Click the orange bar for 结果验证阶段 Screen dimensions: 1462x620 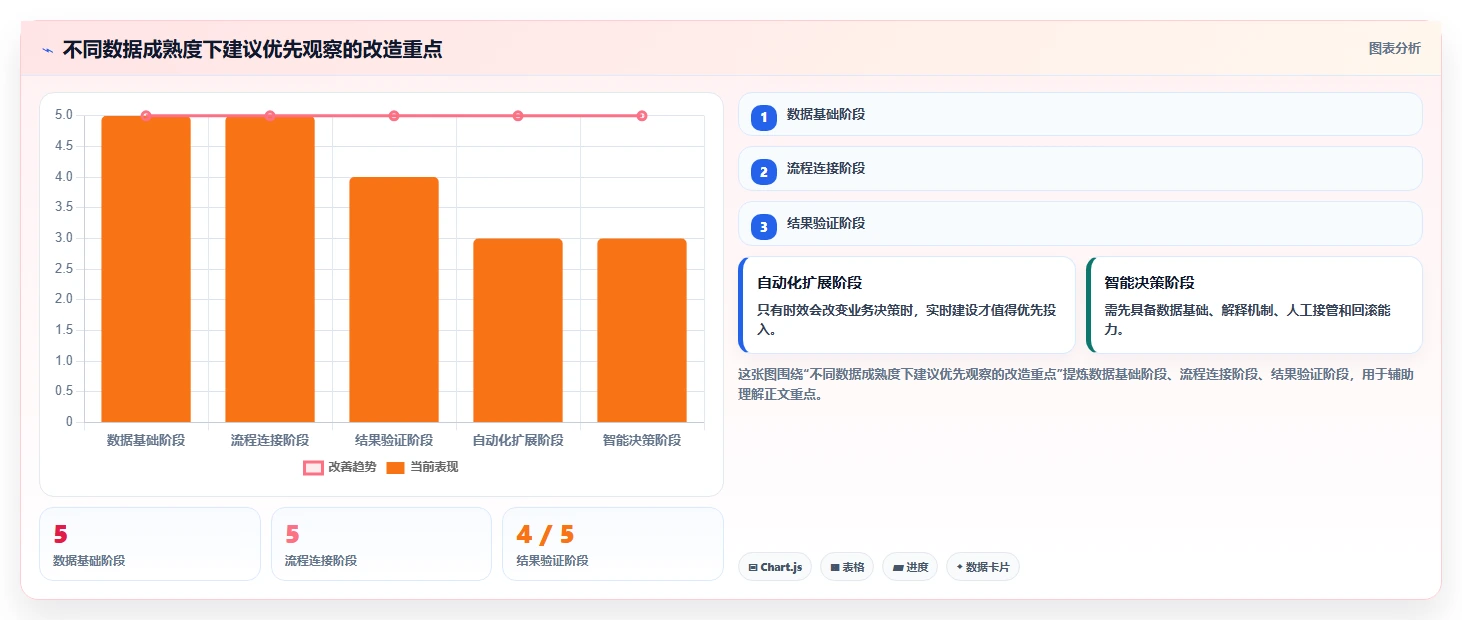pyautogui.click(x=394, y=300)
